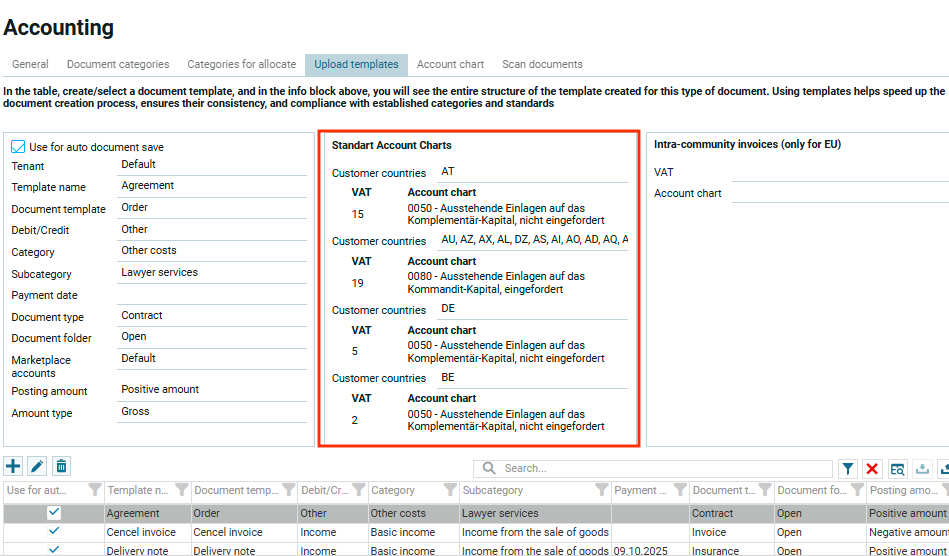Open the Document template column filter
The width and height of the screenshot is (949, 556).
pos(287,490)
